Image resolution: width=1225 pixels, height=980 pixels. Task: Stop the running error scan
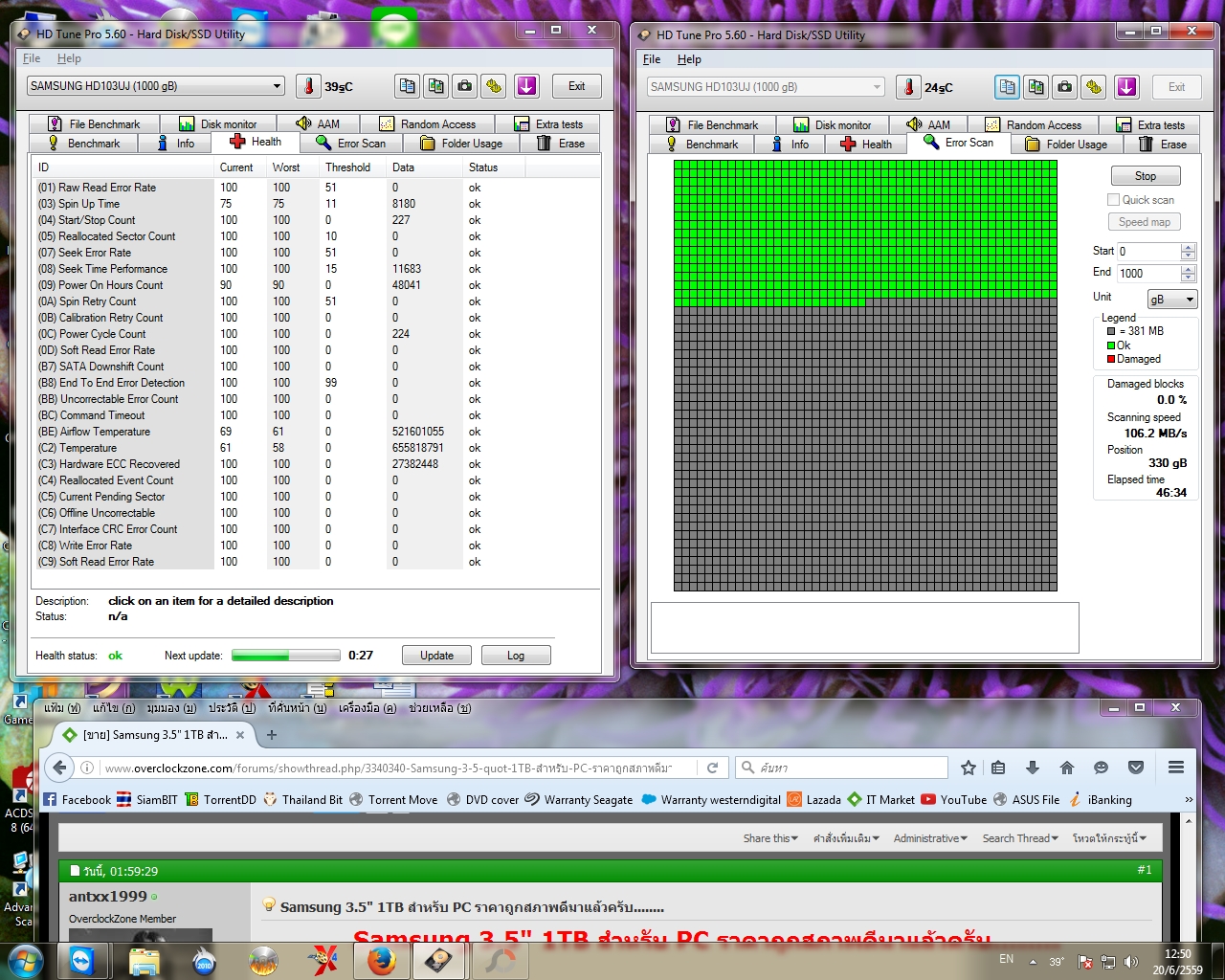point(1146,176)
